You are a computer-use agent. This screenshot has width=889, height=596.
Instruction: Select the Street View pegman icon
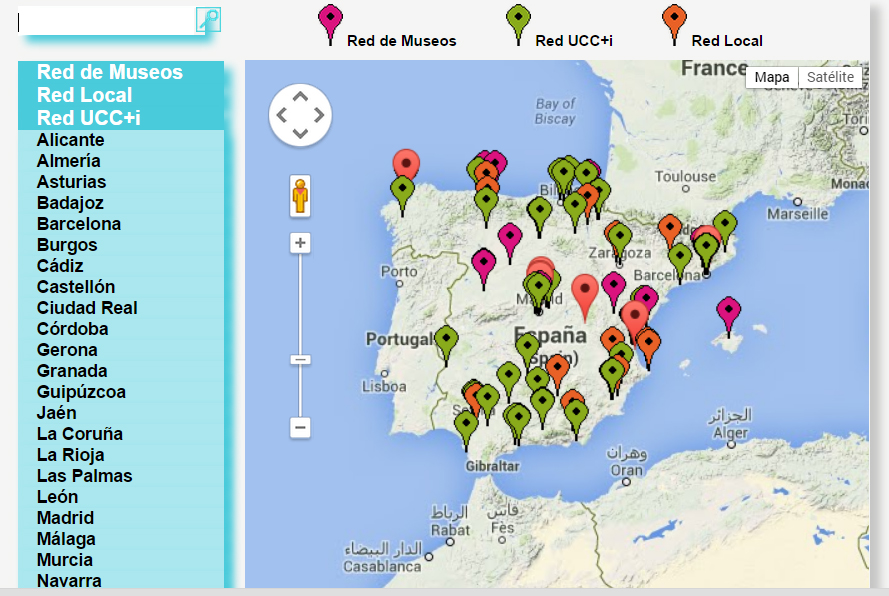299,196
